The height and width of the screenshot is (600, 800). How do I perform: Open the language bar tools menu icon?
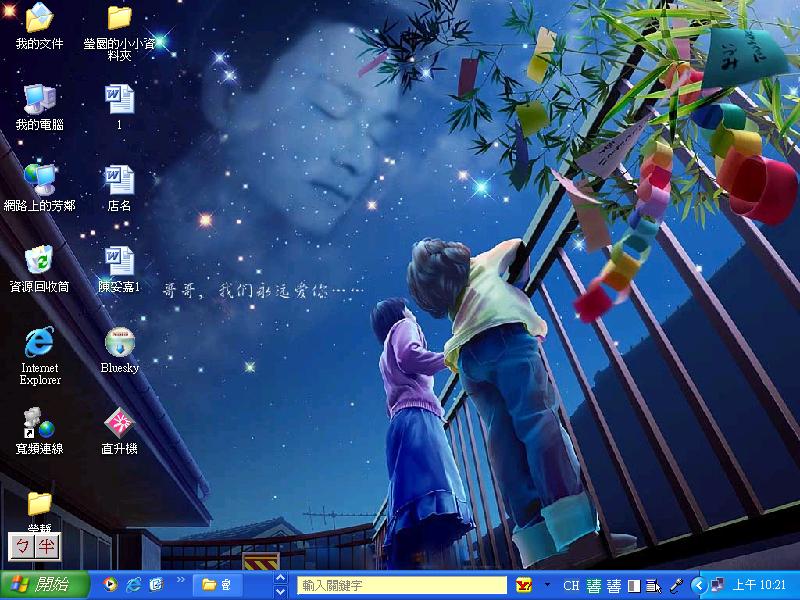[x=653, y=586]
